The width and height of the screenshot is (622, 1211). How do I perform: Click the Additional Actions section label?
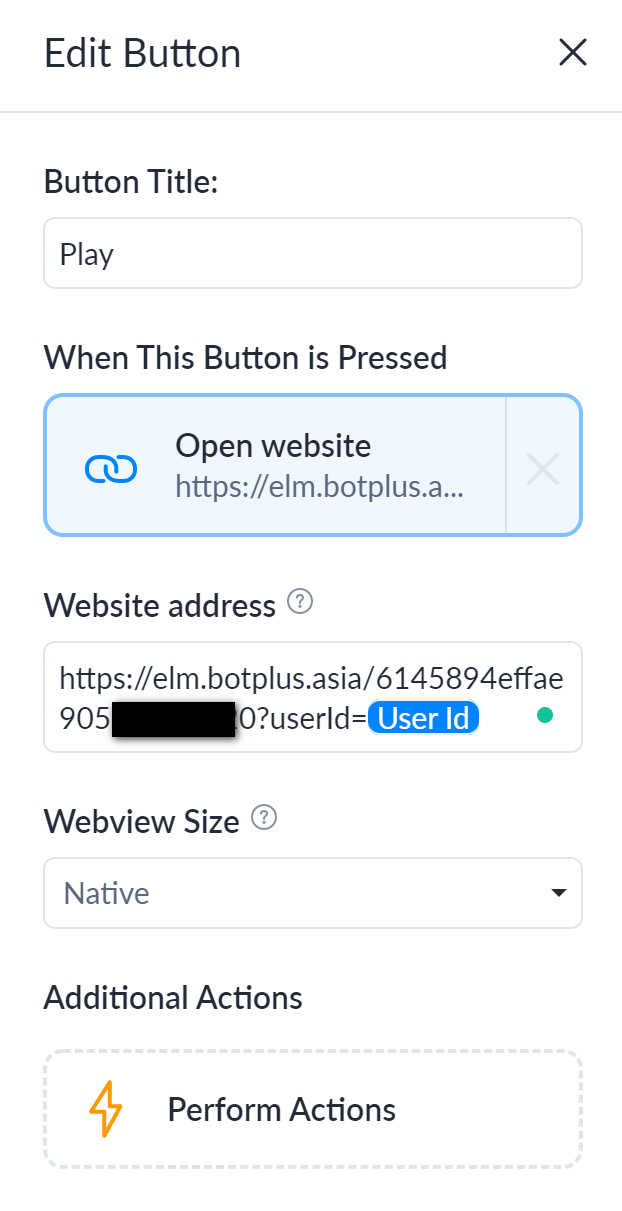(173, 997)
